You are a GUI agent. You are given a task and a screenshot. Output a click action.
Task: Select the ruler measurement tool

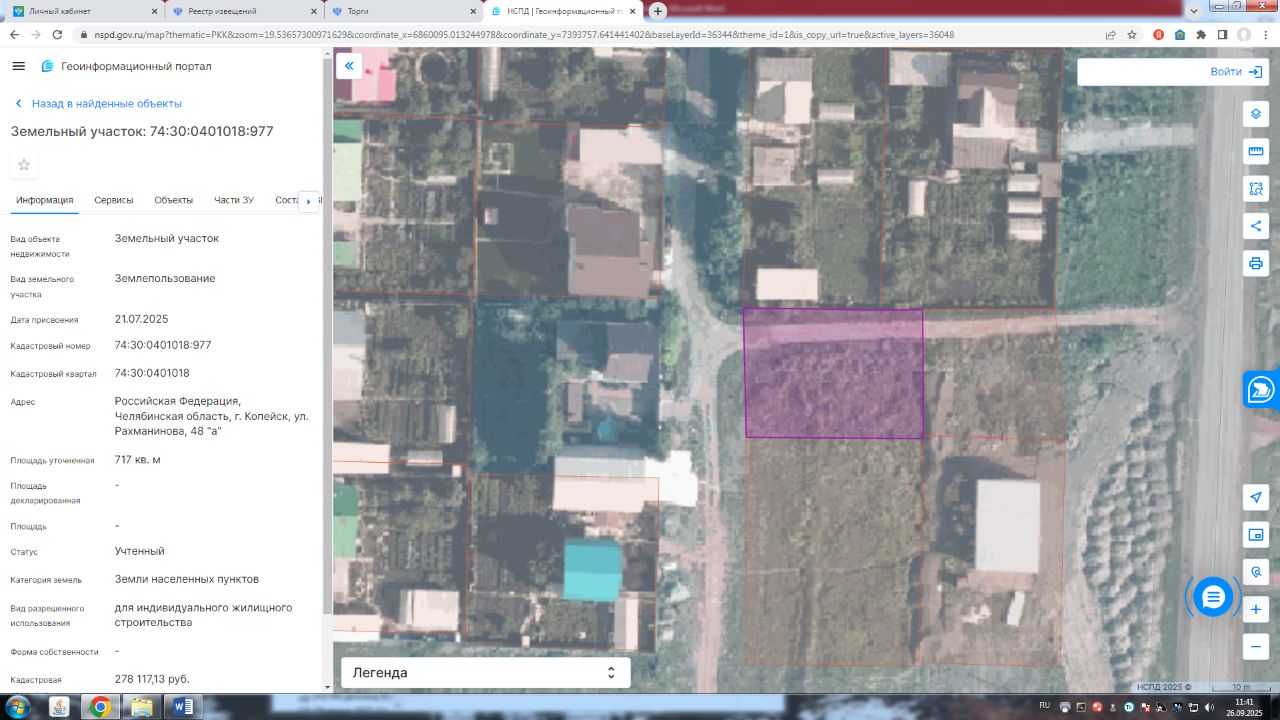pos(1256,151)
